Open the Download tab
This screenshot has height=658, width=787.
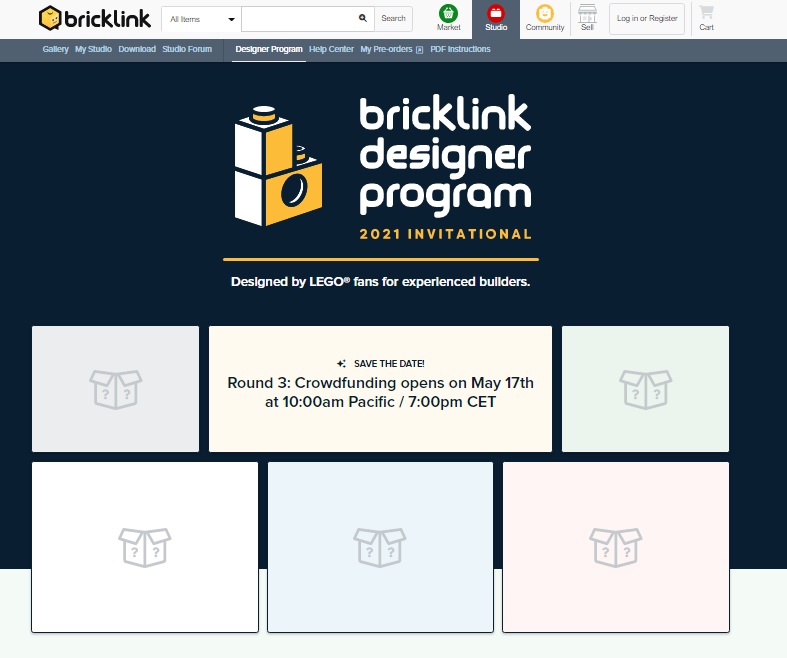point(137,49)
